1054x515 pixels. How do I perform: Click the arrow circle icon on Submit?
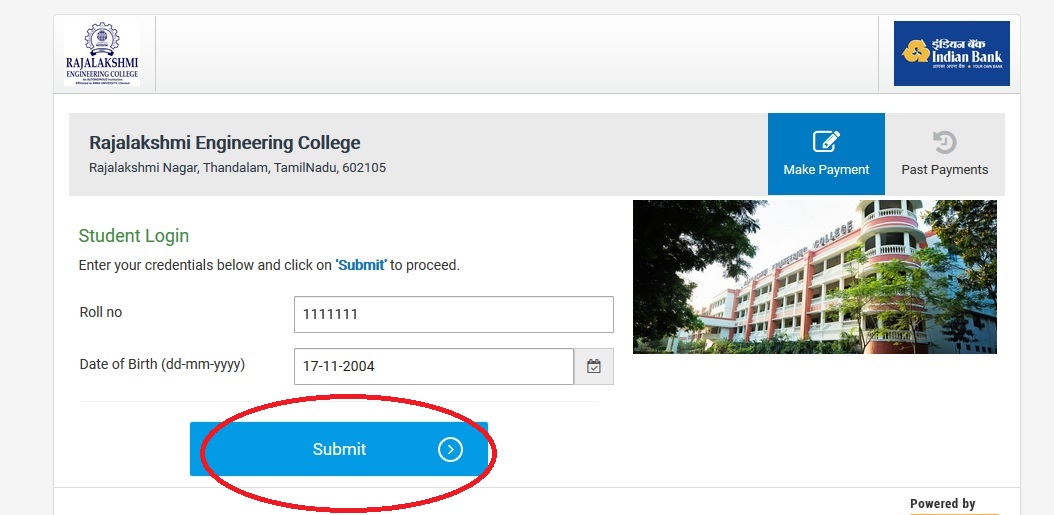450,450
